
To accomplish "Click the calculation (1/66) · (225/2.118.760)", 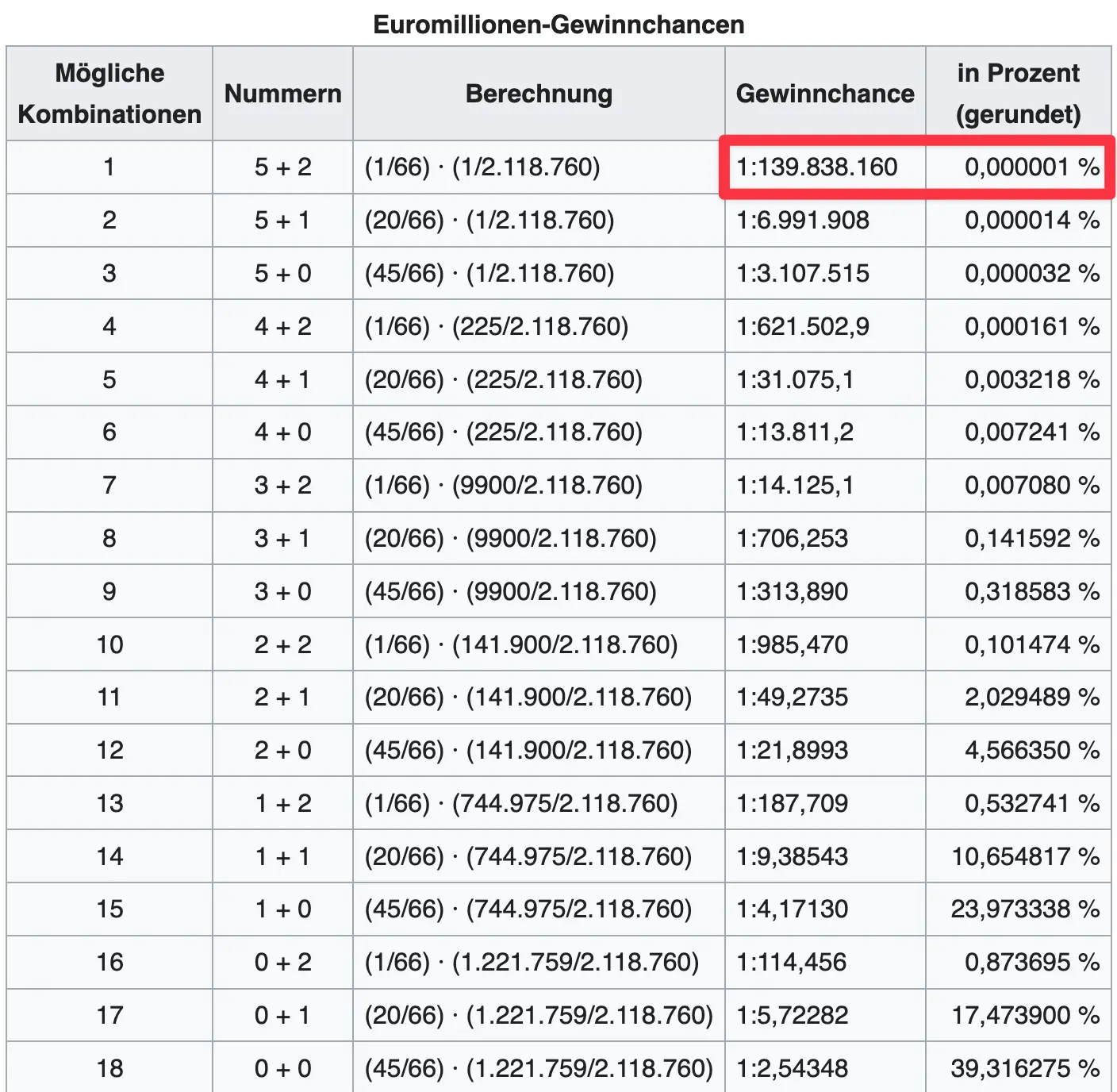I will click(x=497, y=326).
